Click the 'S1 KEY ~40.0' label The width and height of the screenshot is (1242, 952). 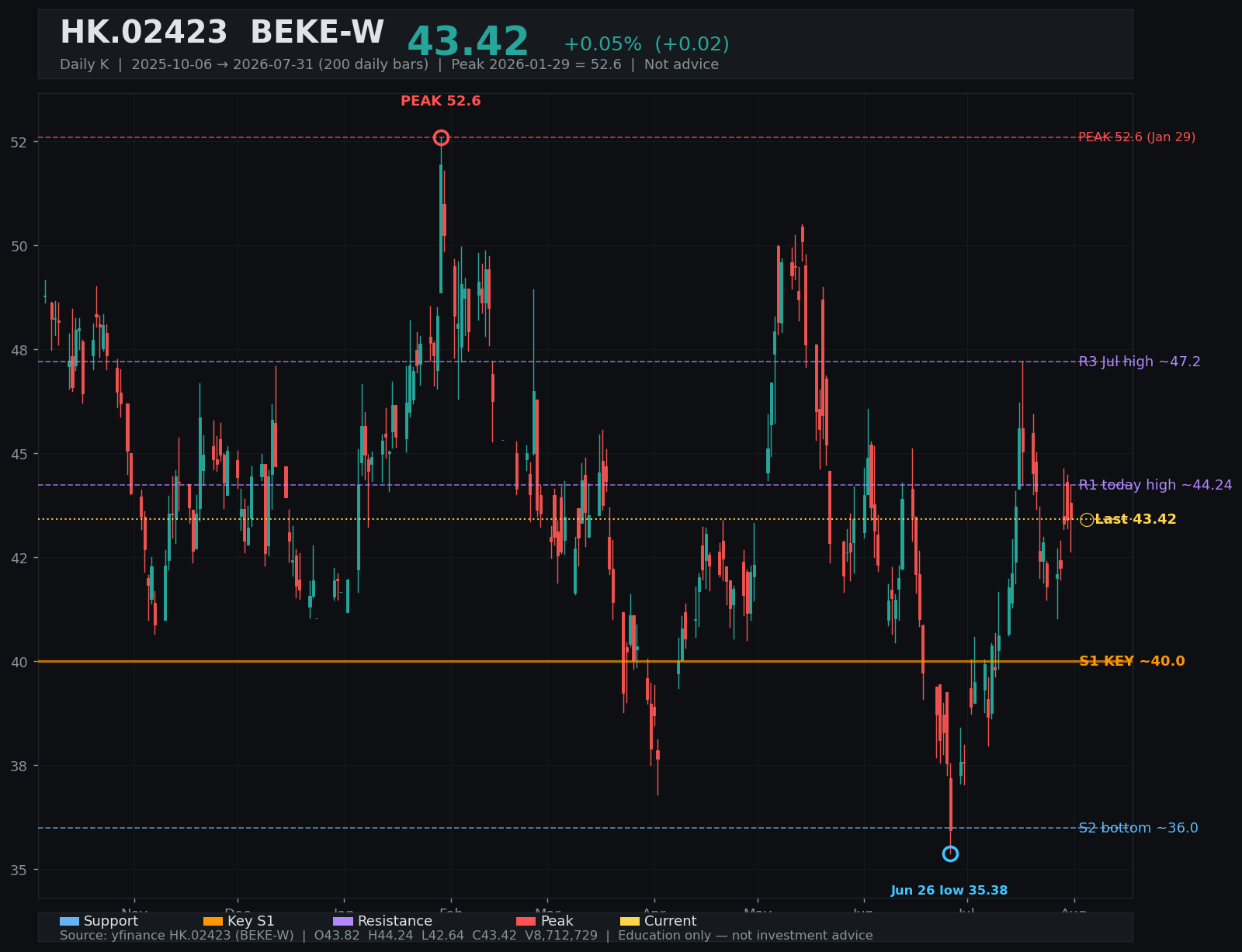click(1132, 661)
